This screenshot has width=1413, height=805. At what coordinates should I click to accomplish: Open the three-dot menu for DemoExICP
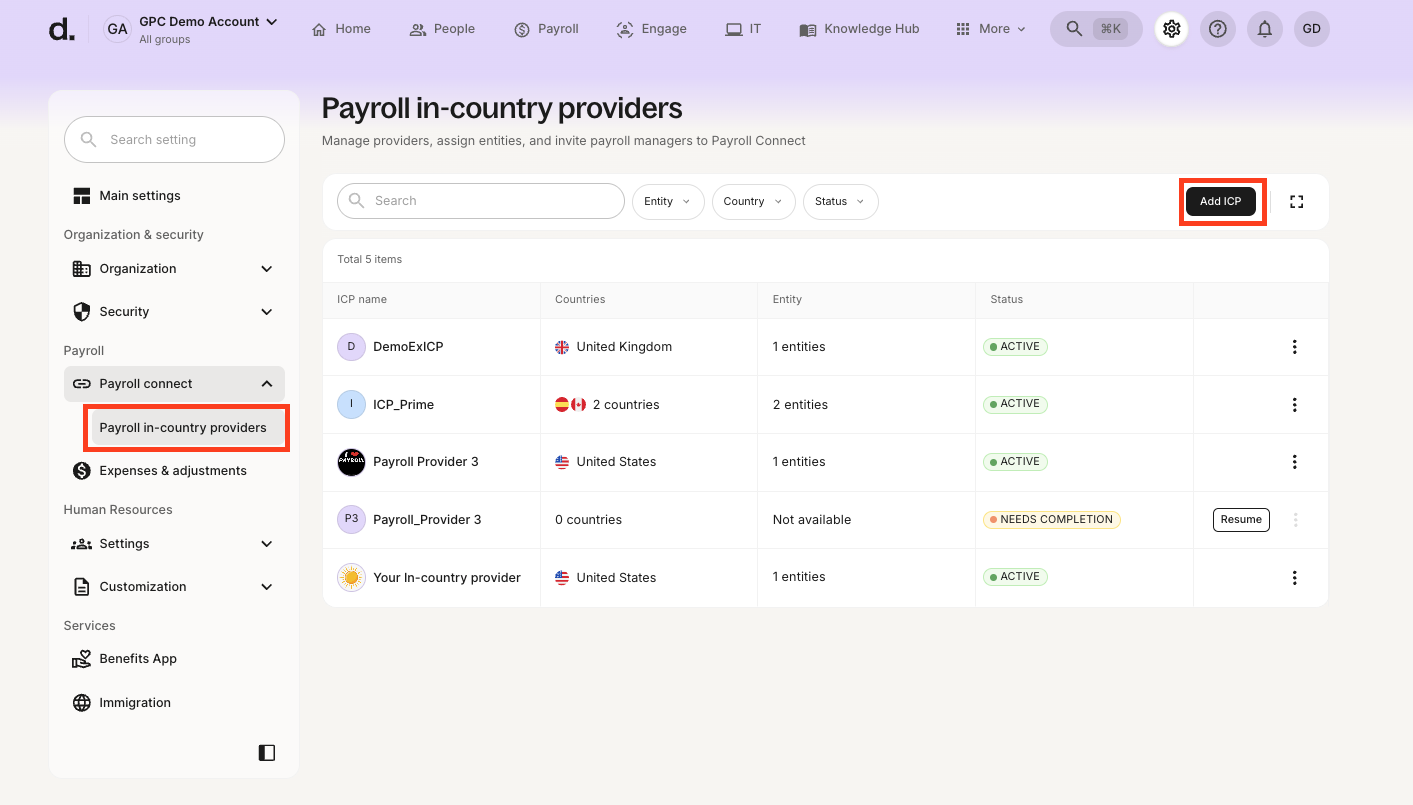pyautogui.click(x=1294, y=347)
